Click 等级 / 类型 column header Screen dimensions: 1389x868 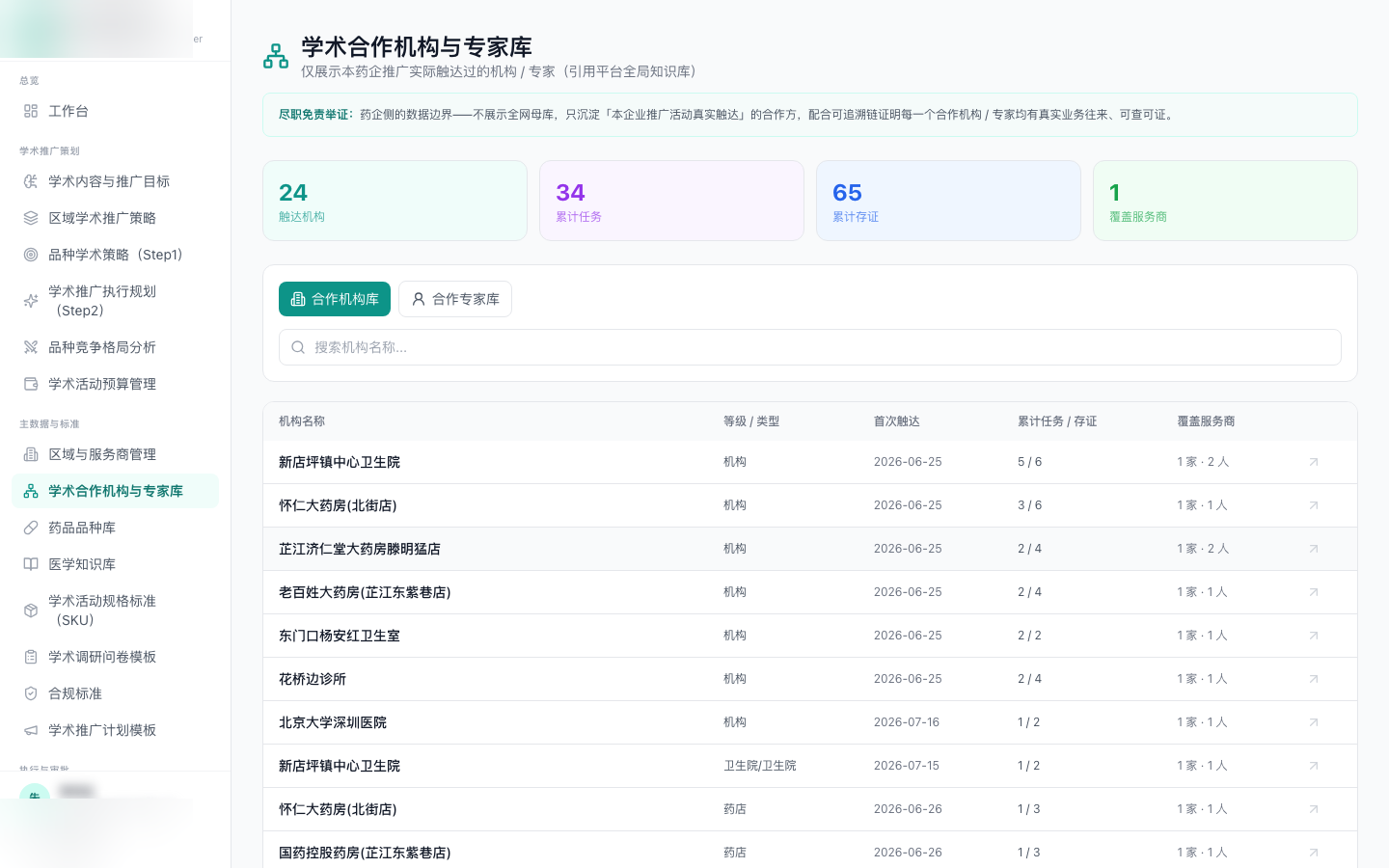coord(751,421)
